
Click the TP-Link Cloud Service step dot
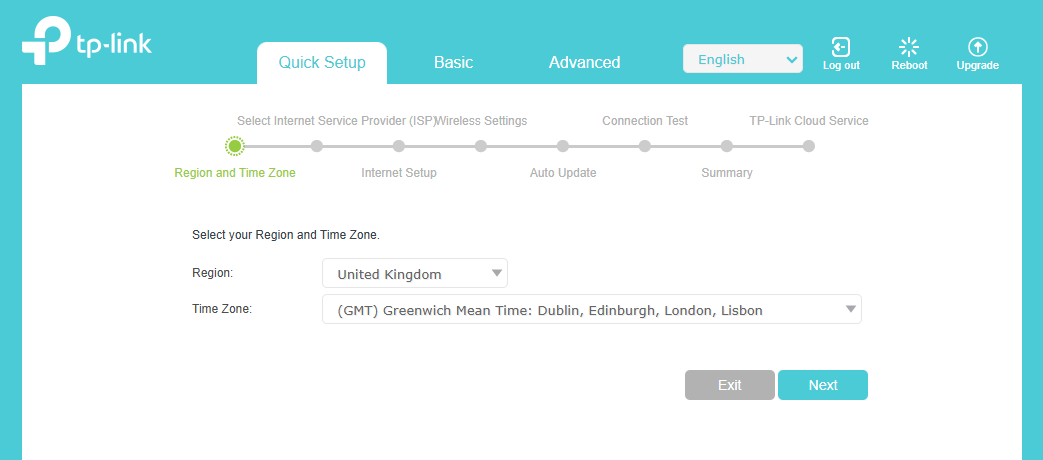[x=808, y=146]
